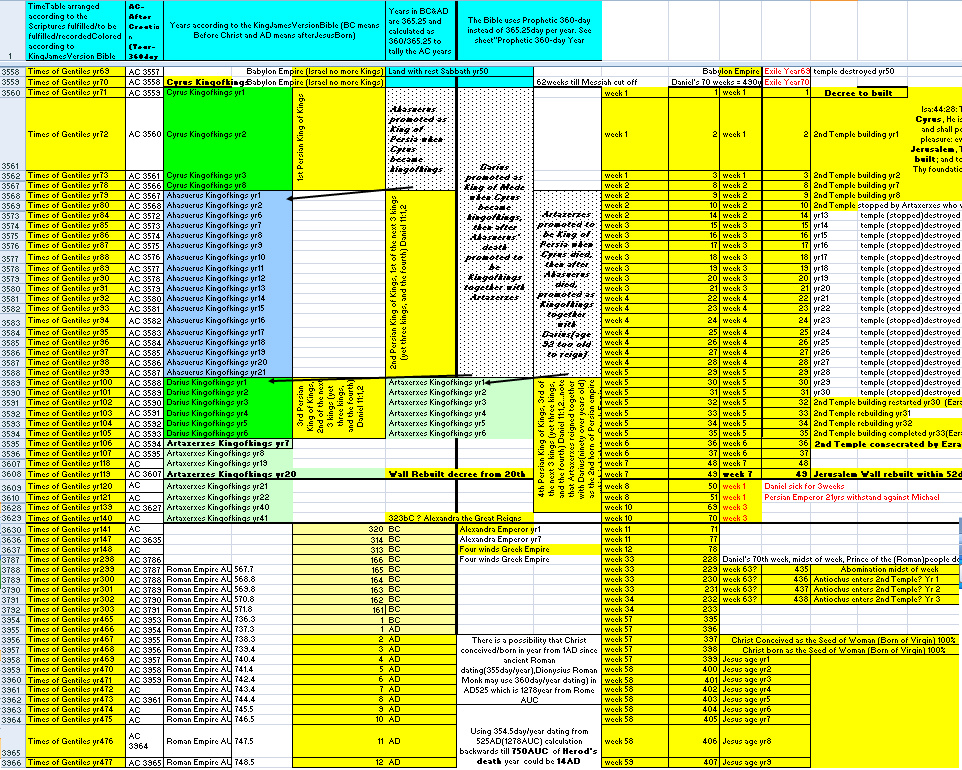Select the "Abomination midst of week" cell
Image resolution: width=962 pixels, height=770 pixels.
coord(885,569)
